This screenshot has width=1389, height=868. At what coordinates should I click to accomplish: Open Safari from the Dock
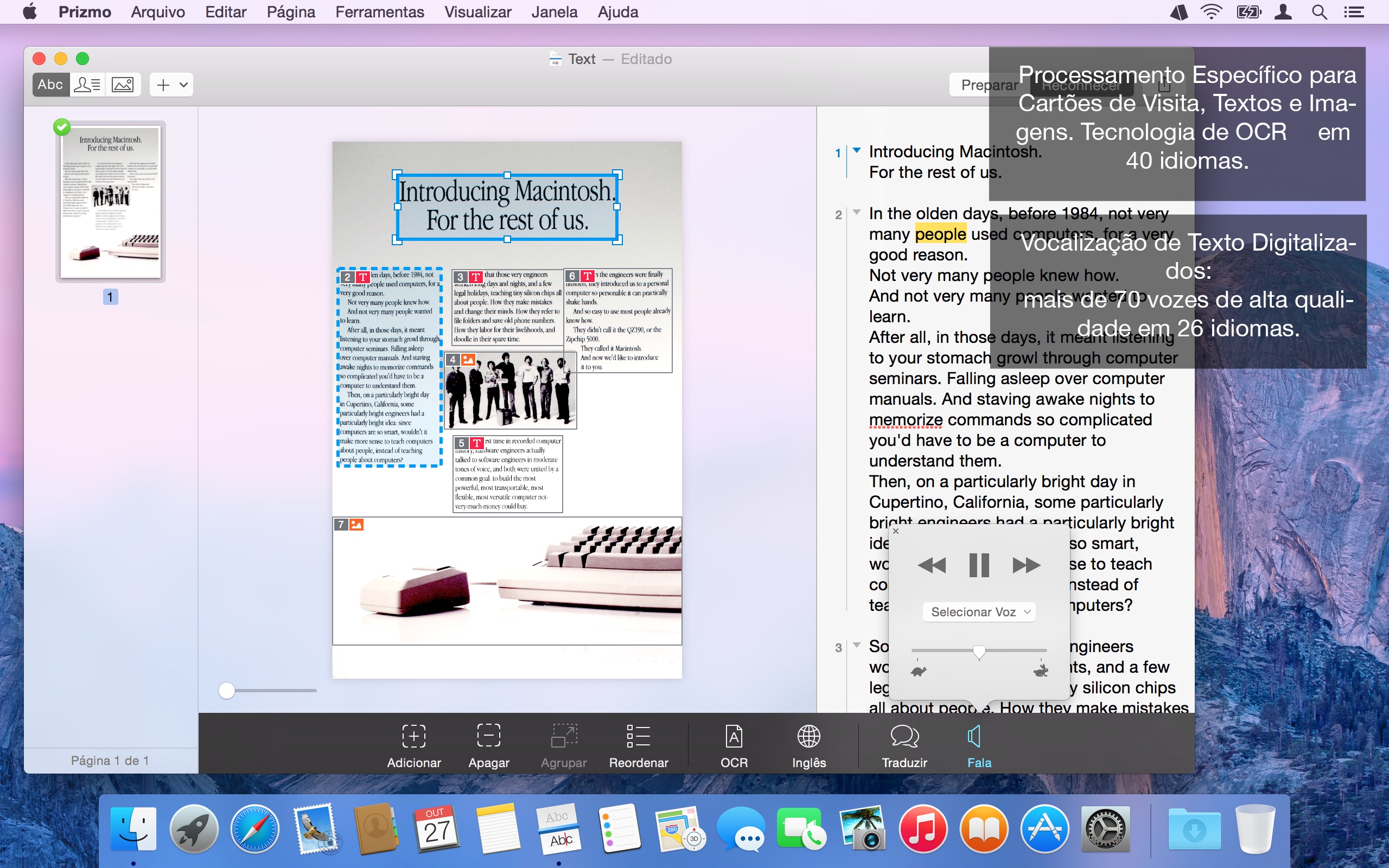[255, 829]
